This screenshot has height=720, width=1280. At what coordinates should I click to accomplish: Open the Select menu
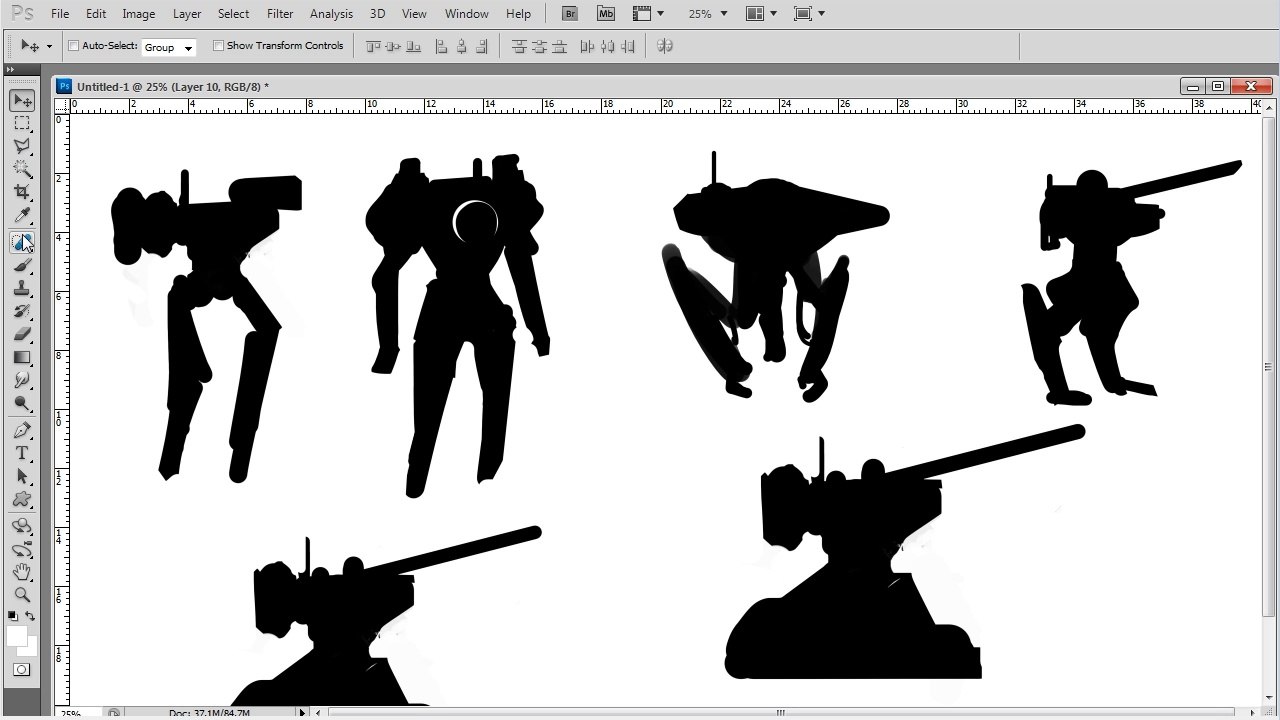tap(234, 14)
